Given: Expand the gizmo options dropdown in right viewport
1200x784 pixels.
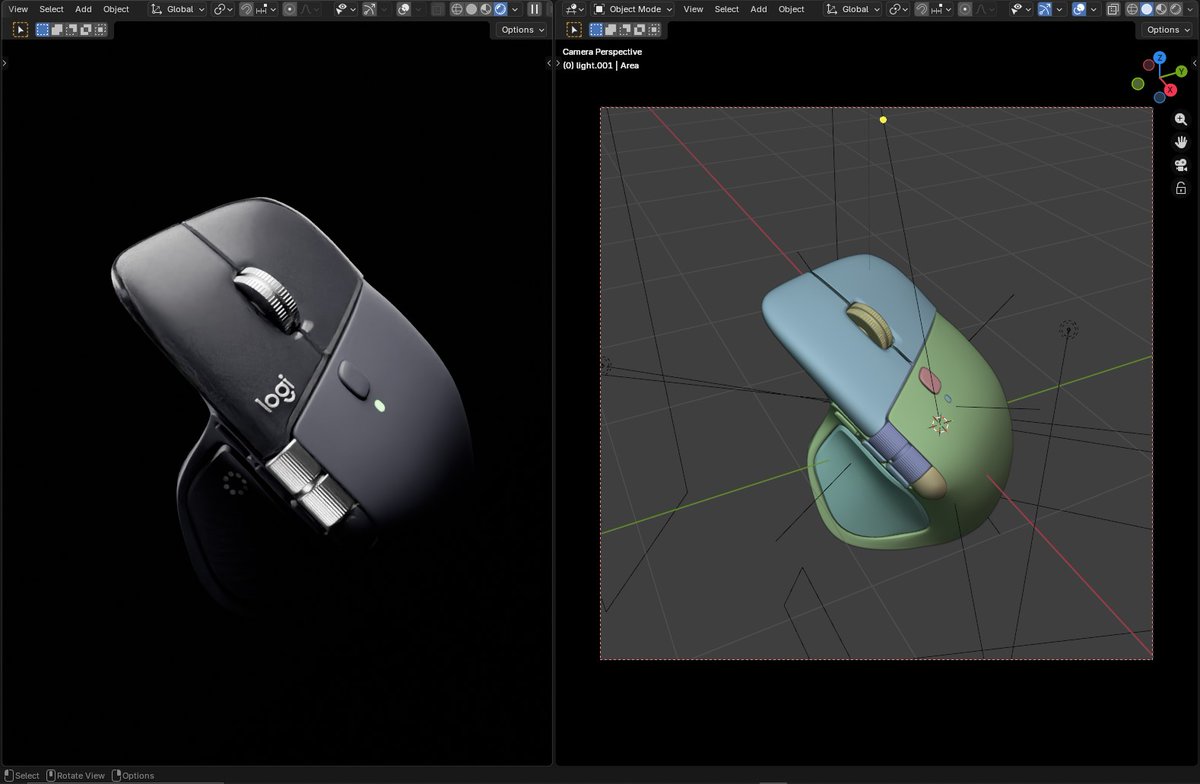Looking at the screenshot, I should point(1060,9).
